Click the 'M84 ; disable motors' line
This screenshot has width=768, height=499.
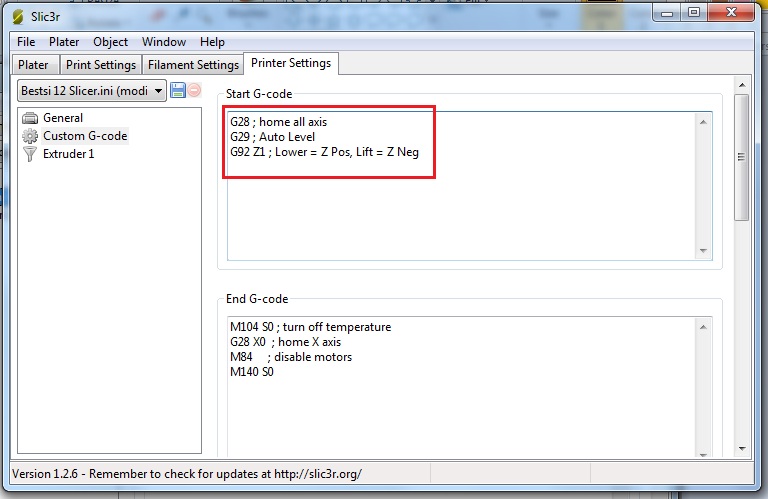click(291, 357)
